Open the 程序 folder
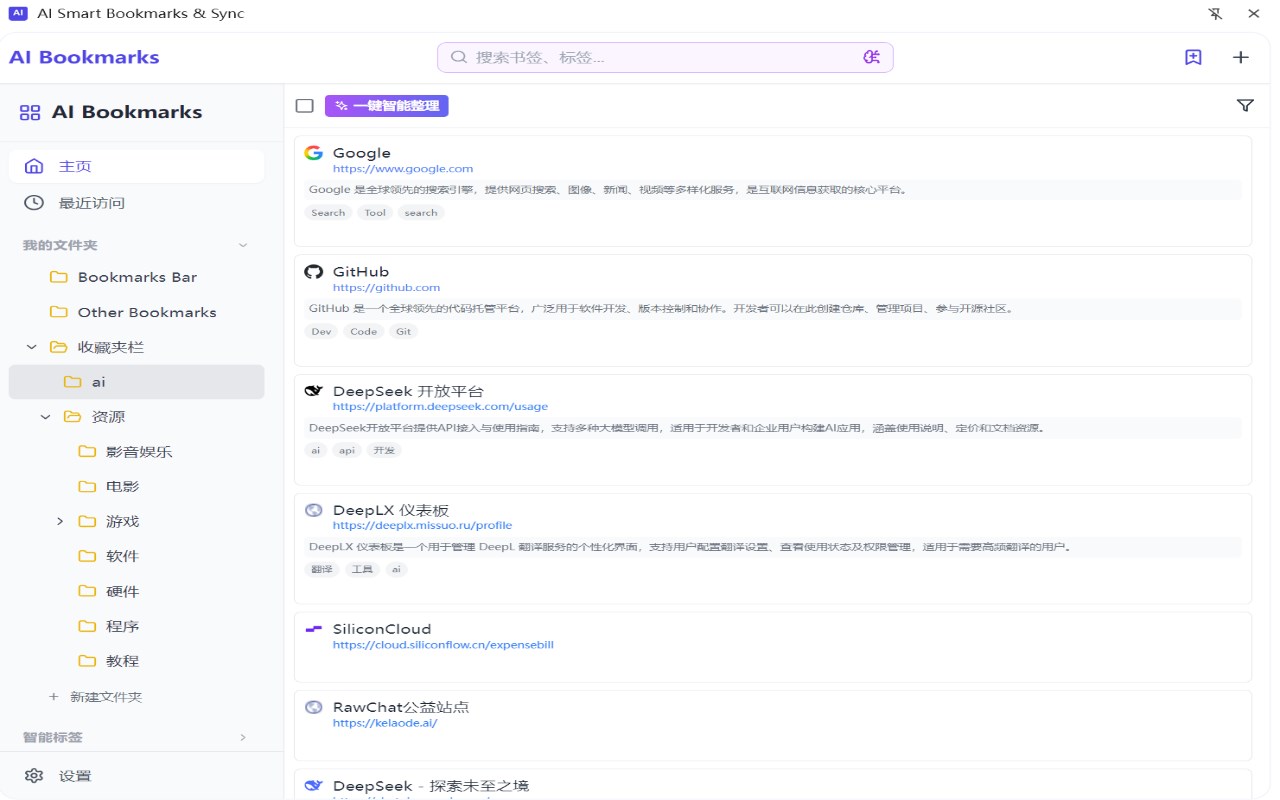Image resolution: width=1280 pixels, height=800 pixels. (136, 626)
